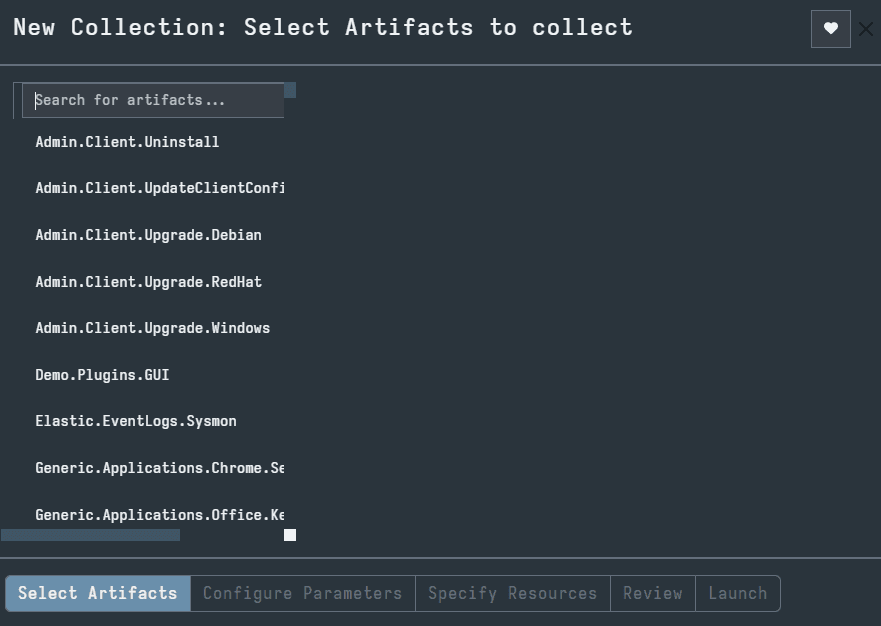This screenshot has width=881, height=626.
Task: Pick the Admin.Client.Upgrade.Debian artifact
Action: [148, 235]
